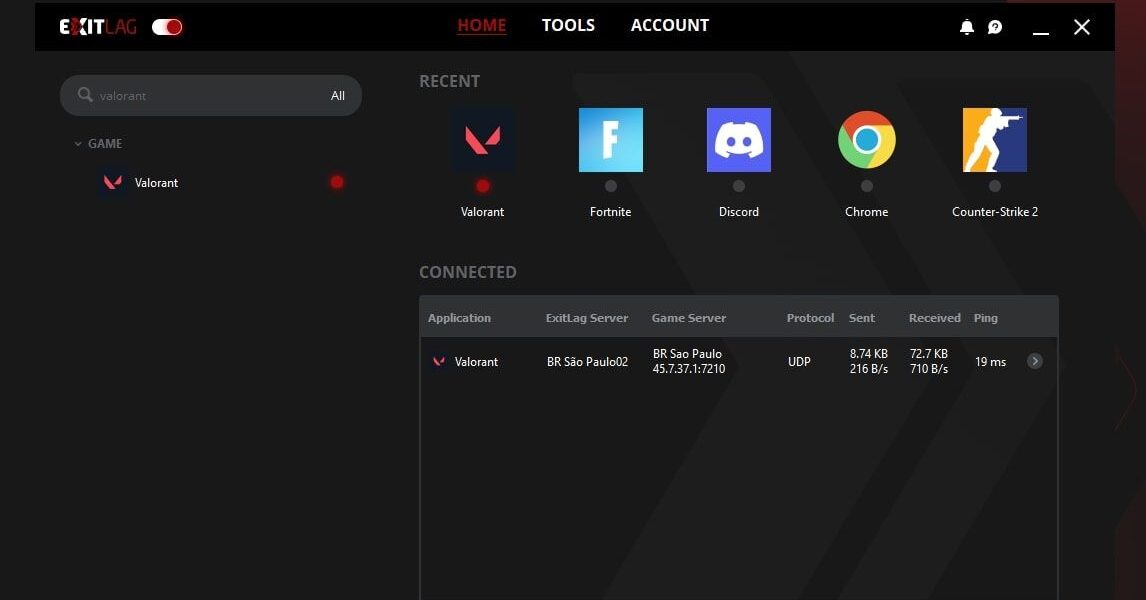The image size is (1146, 600).
Task: Switch to the TOOLS tab
Action: [568, 26]
